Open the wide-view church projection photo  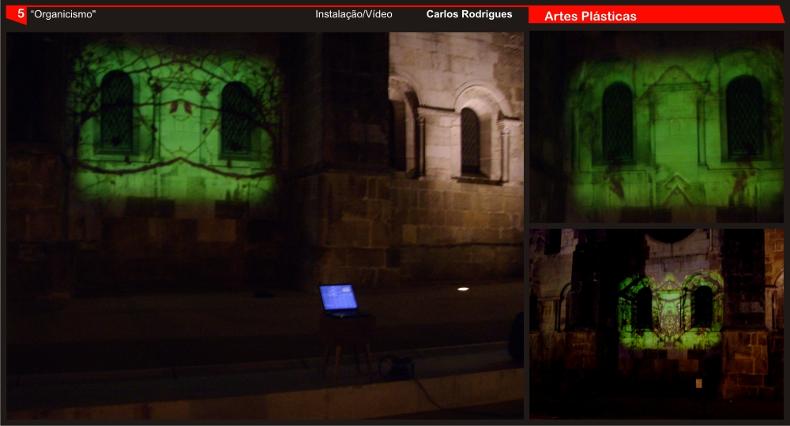(x=656, y=323)
